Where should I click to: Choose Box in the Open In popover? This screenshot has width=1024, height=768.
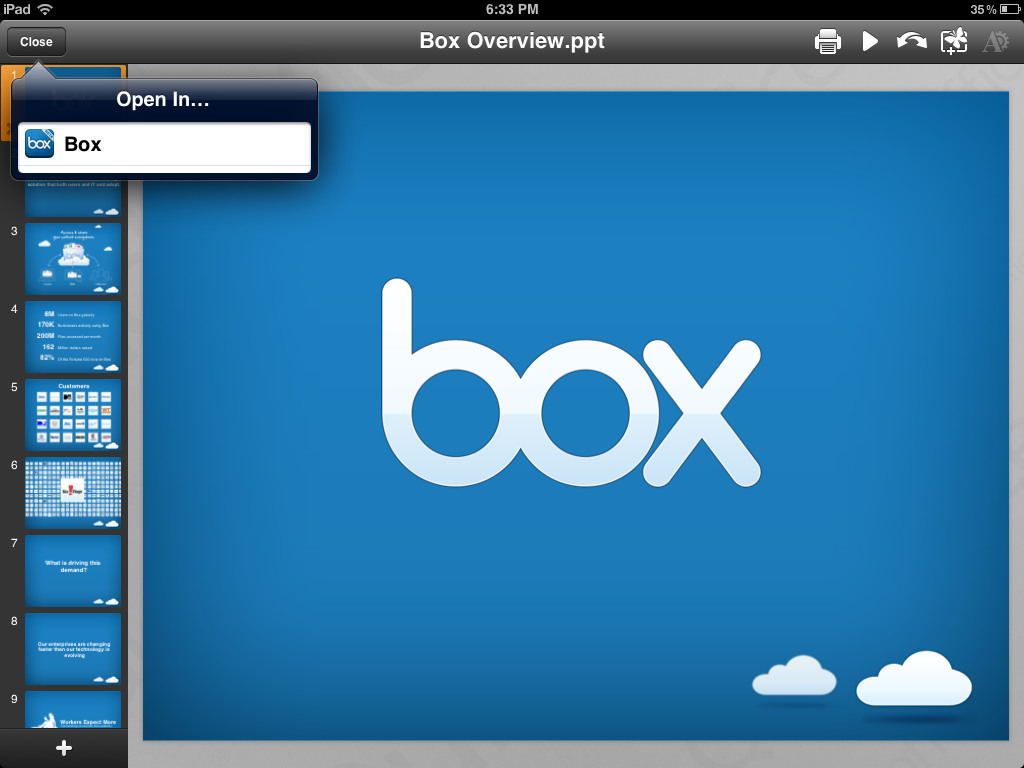pos(164,144)
